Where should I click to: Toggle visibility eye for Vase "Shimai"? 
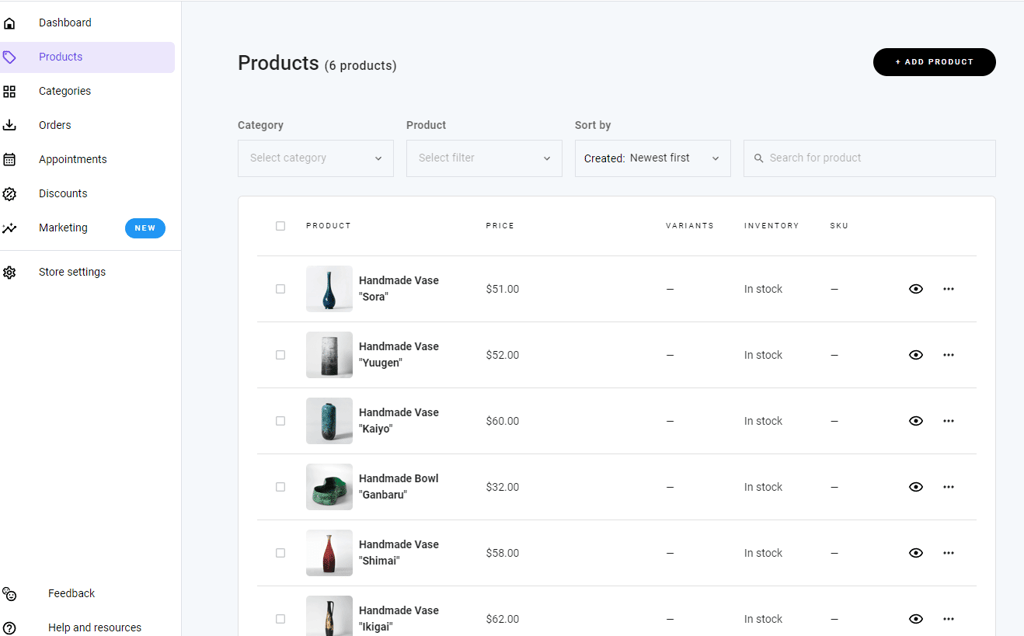tap(916, 552)
